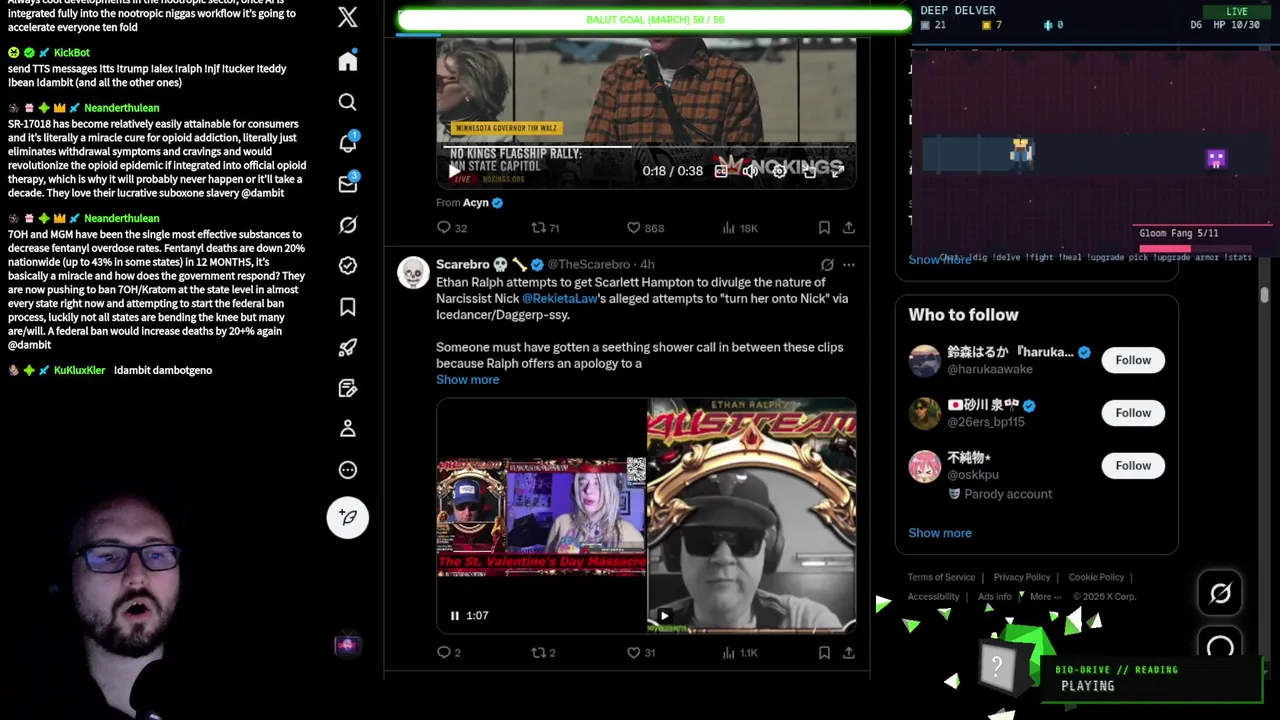Open Acyn's profile link
This screenshot has width=1280, height=720.
click(x=476, y=202)
